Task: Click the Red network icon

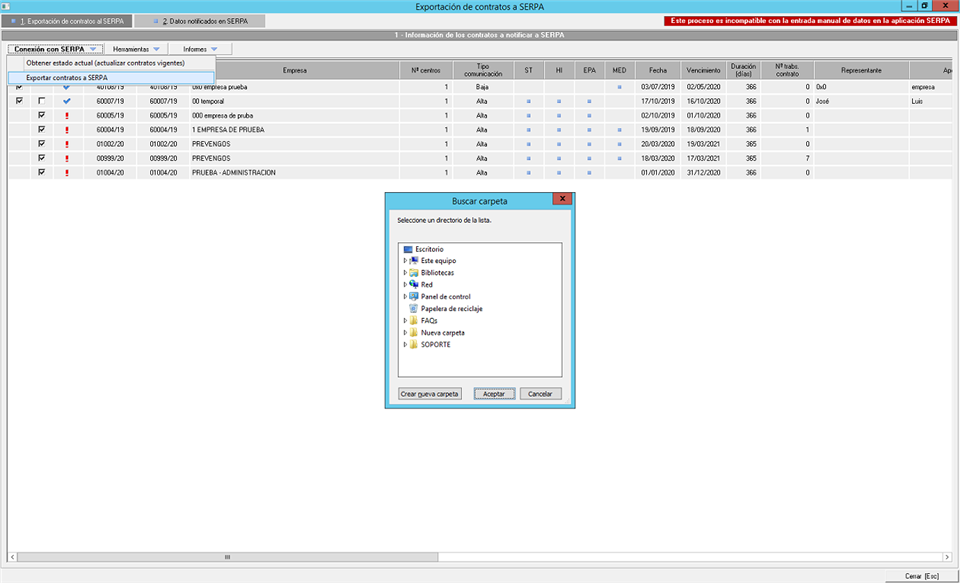Action: tap(414, 285)
